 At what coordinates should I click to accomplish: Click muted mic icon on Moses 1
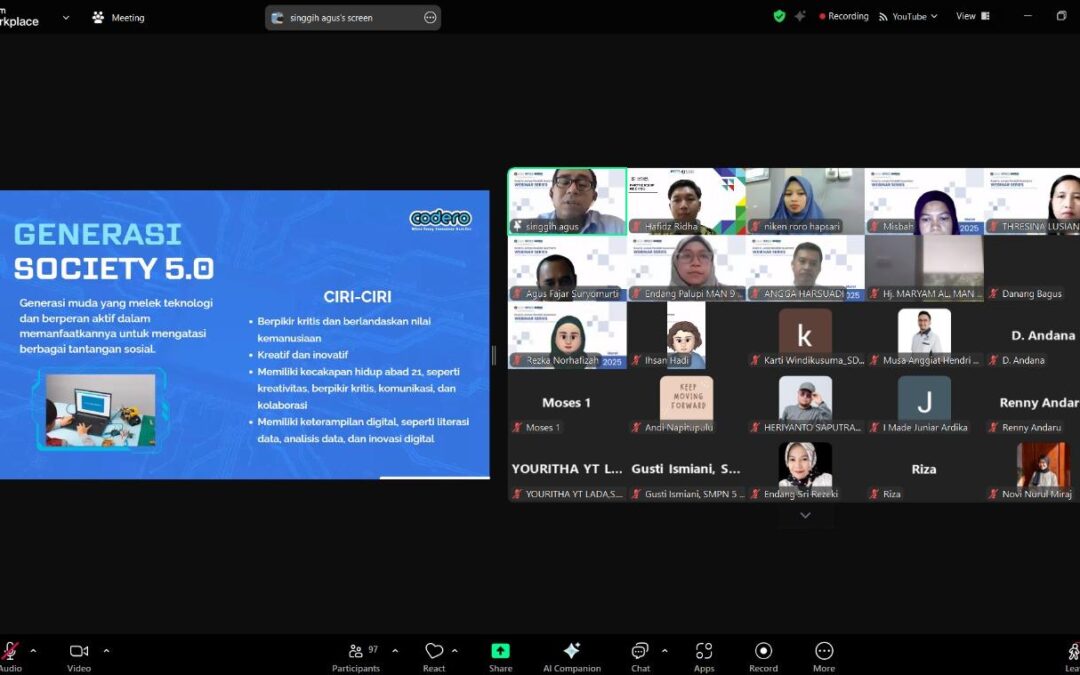click(517, 427)
